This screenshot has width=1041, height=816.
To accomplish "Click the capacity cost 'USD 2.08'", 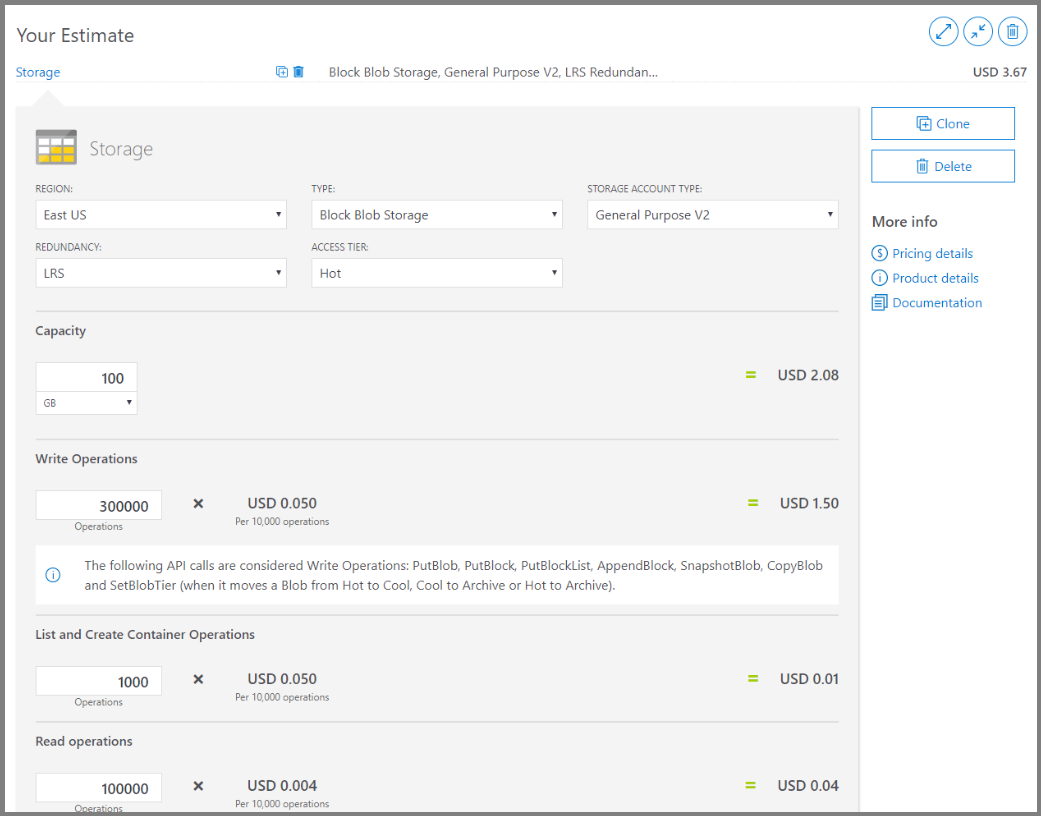I will pos(808,375).
